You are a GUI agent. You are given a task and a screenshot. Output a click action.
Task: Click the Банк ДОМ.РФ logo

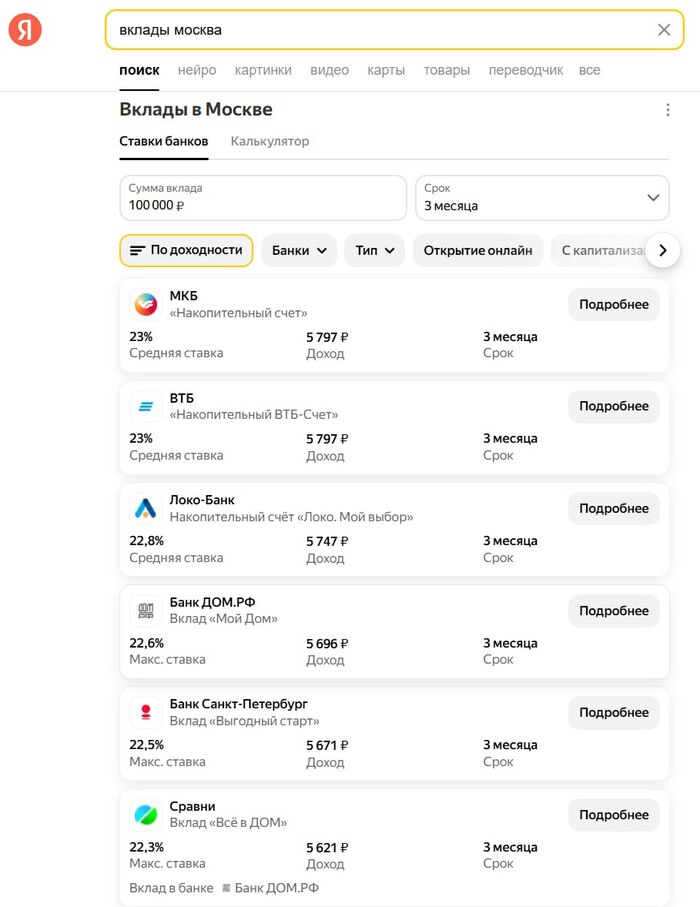click(145, 611)
